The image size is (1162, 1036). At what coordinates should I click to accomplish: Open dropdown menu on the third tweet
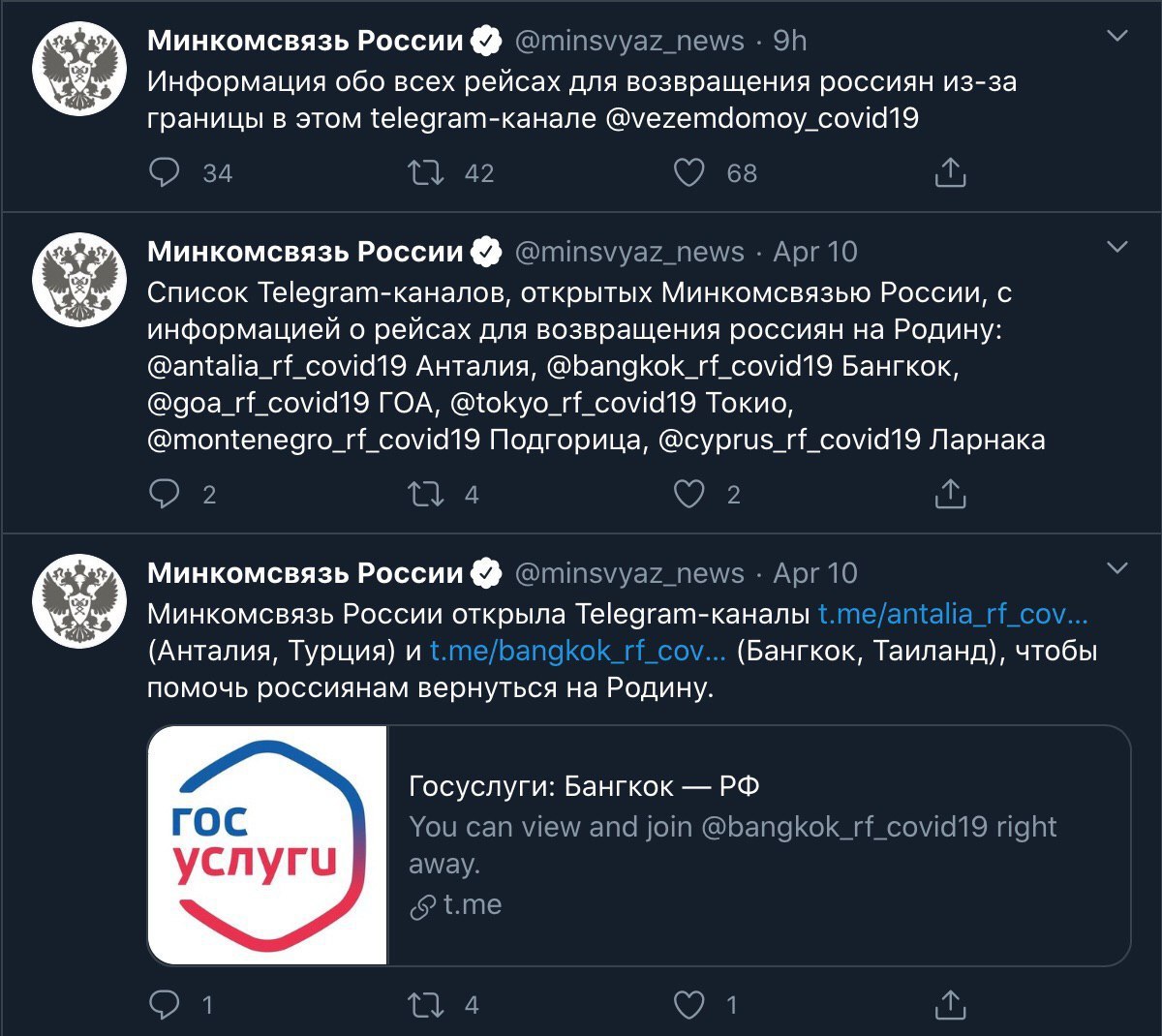pos(1116,568)
